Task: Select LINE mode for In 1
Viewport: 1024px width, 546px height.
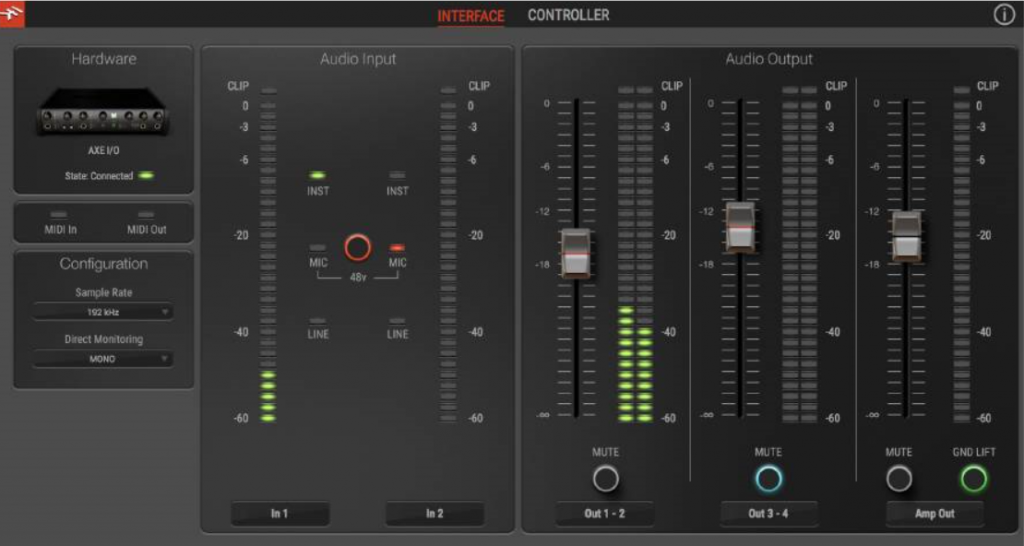Action: coord(318,321)
